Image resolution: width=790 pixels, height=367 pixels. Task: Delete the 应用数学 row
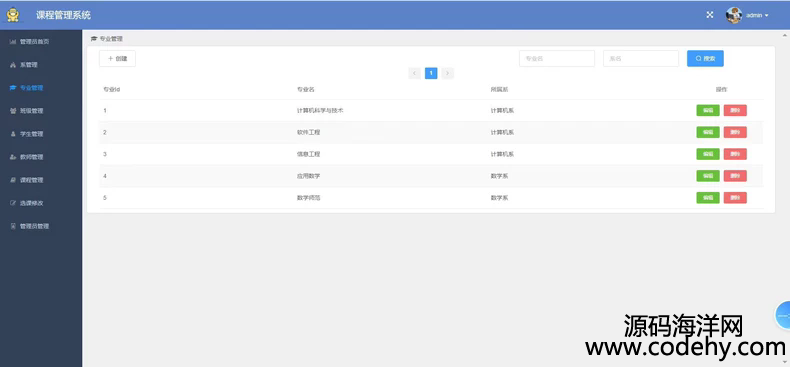click(735, 176)
